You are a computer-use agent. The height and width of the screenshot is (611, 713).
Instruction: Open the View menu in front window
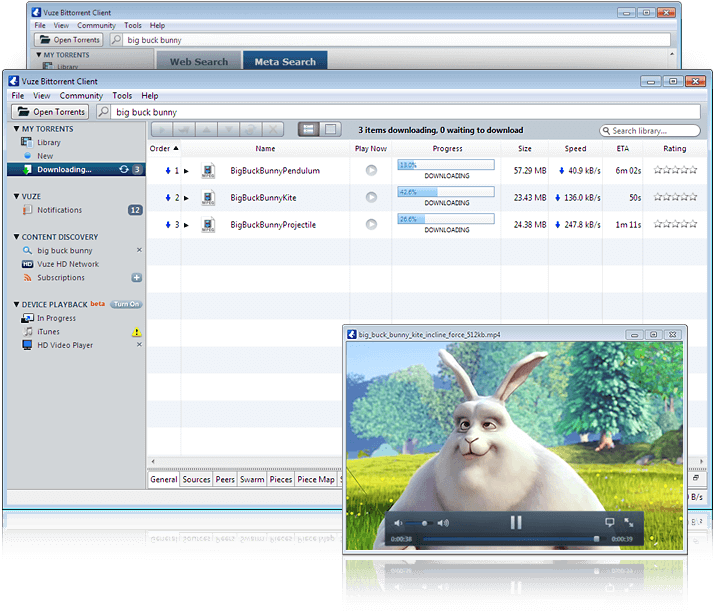click(41, 95)
